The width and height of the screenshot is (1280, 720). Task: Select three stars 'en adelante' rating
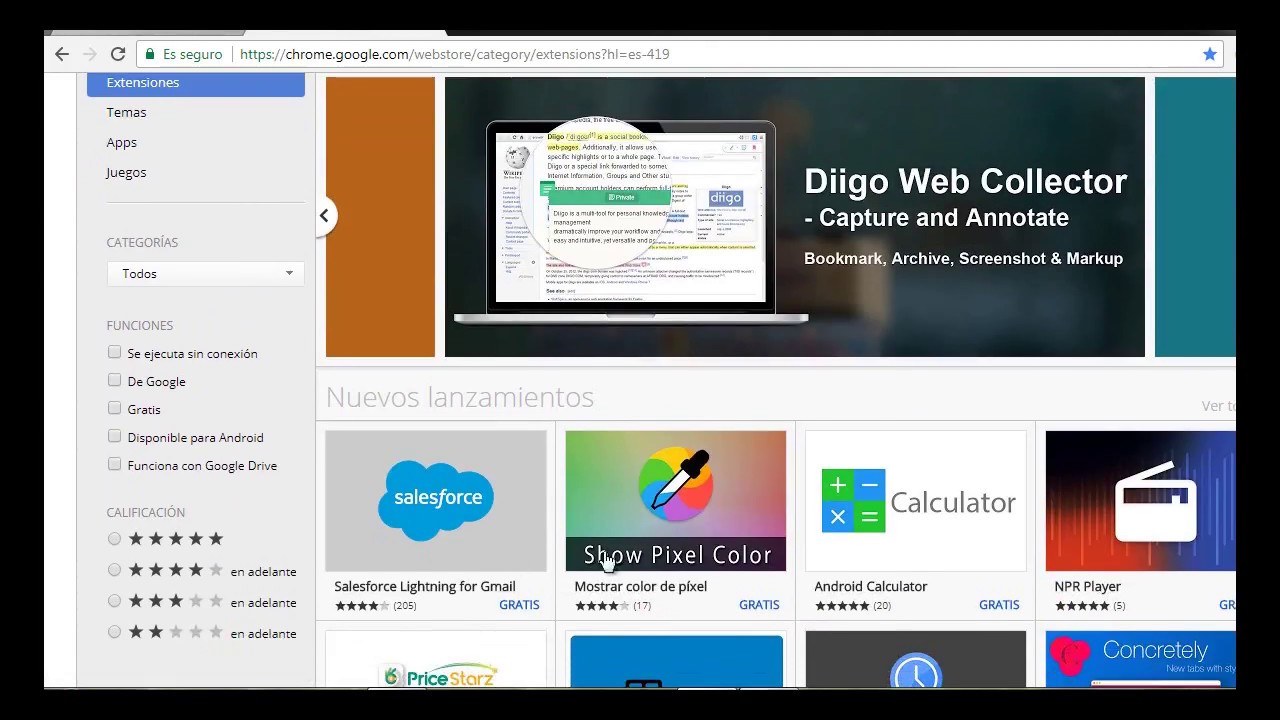(x=114, y=601)
